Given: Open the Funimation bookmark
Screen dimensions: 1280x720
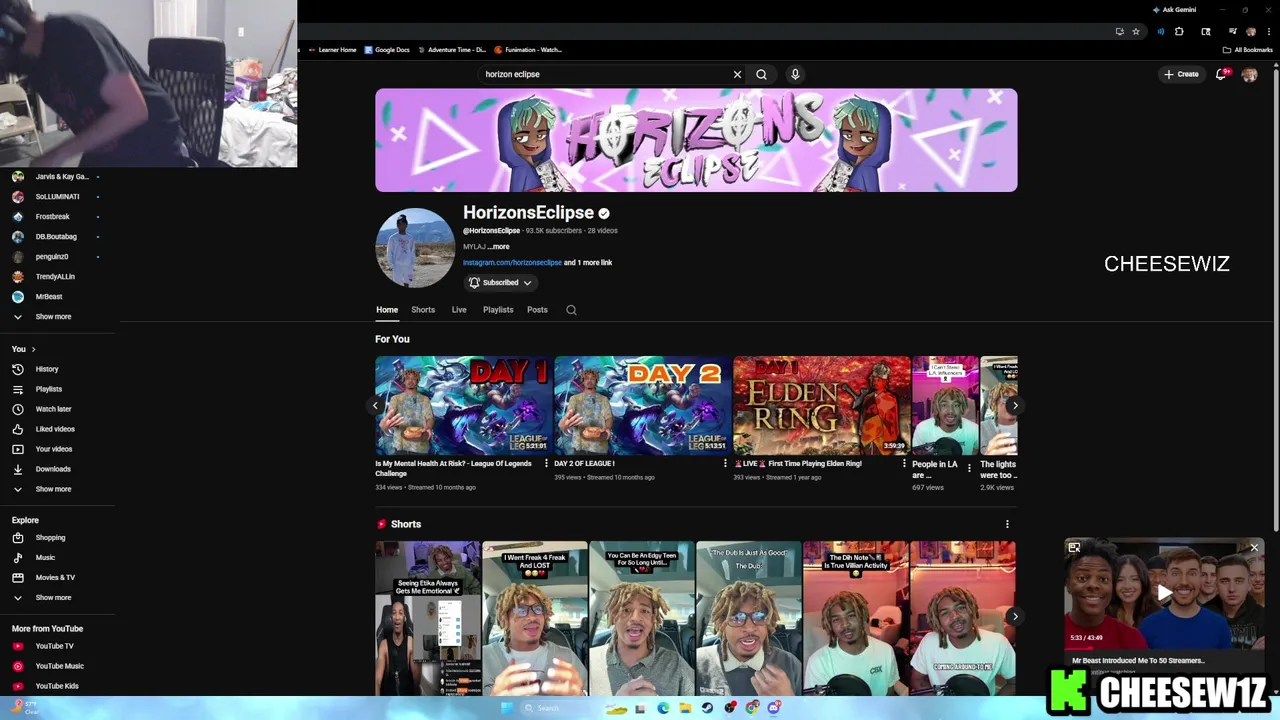Looking at the screenshot, I should point(528,50).
